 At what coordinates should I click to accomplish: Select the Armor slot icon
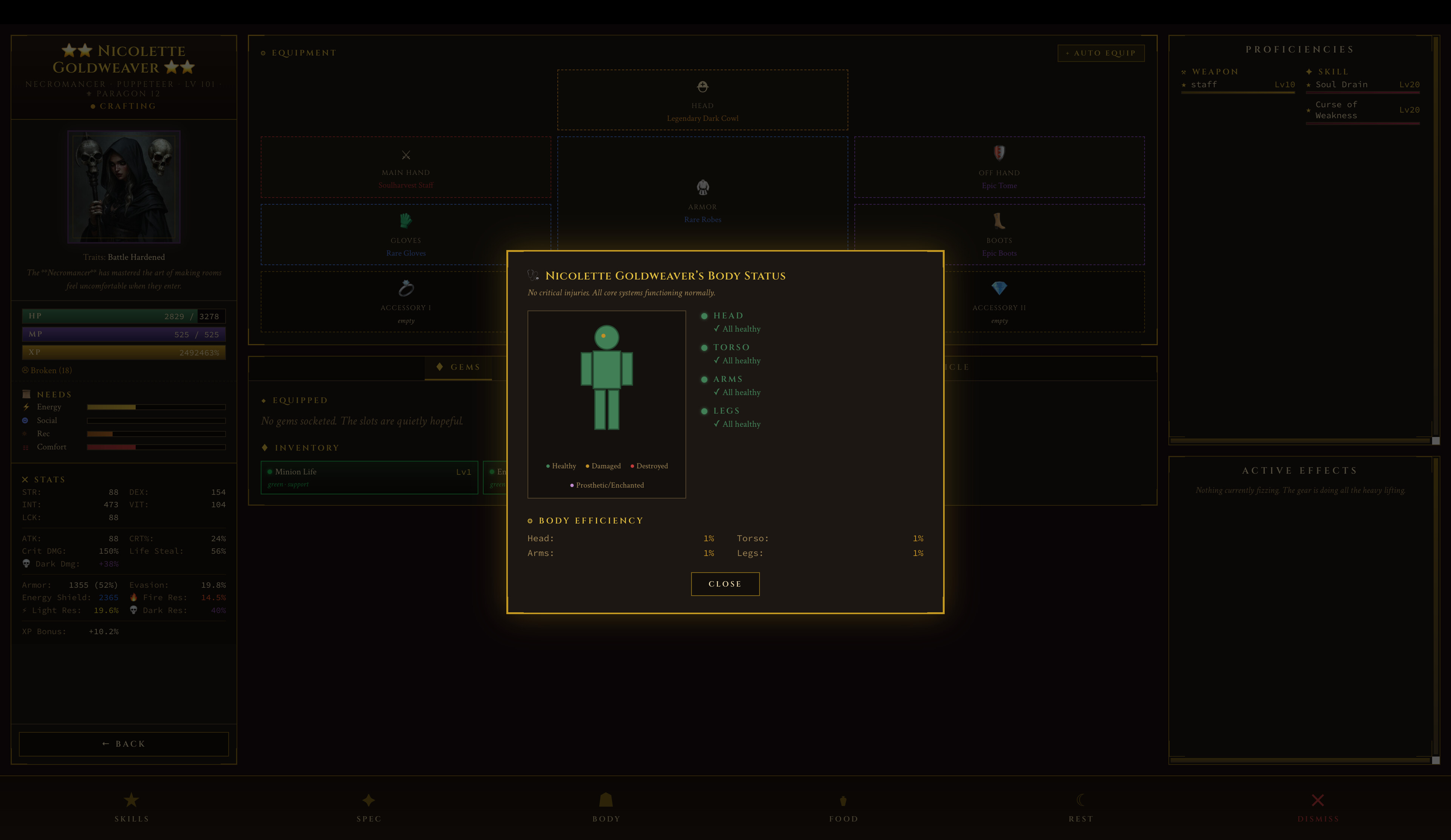pyautogui.click(x=702, y=188)
